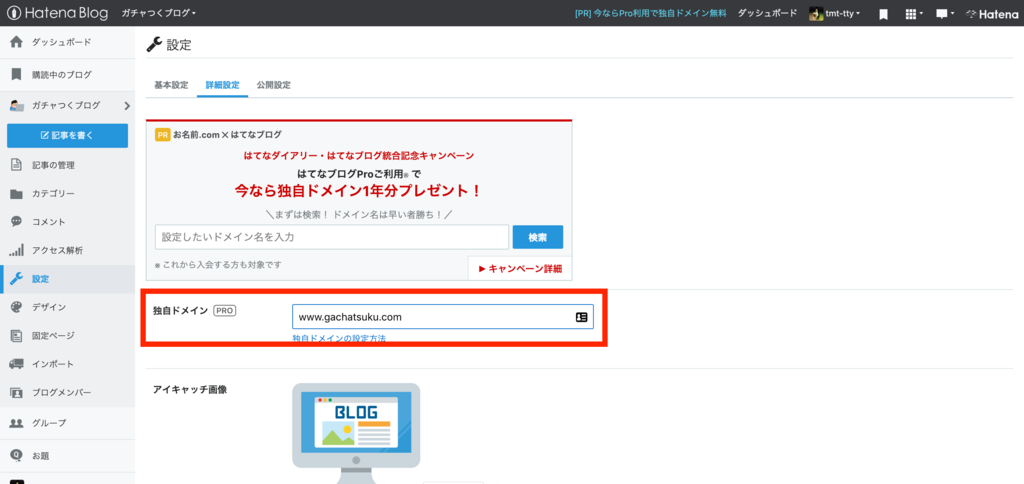Click the wrench icon for 設定 in sidebar
This screenshot has width=1024, height=484.
(17, 279)
